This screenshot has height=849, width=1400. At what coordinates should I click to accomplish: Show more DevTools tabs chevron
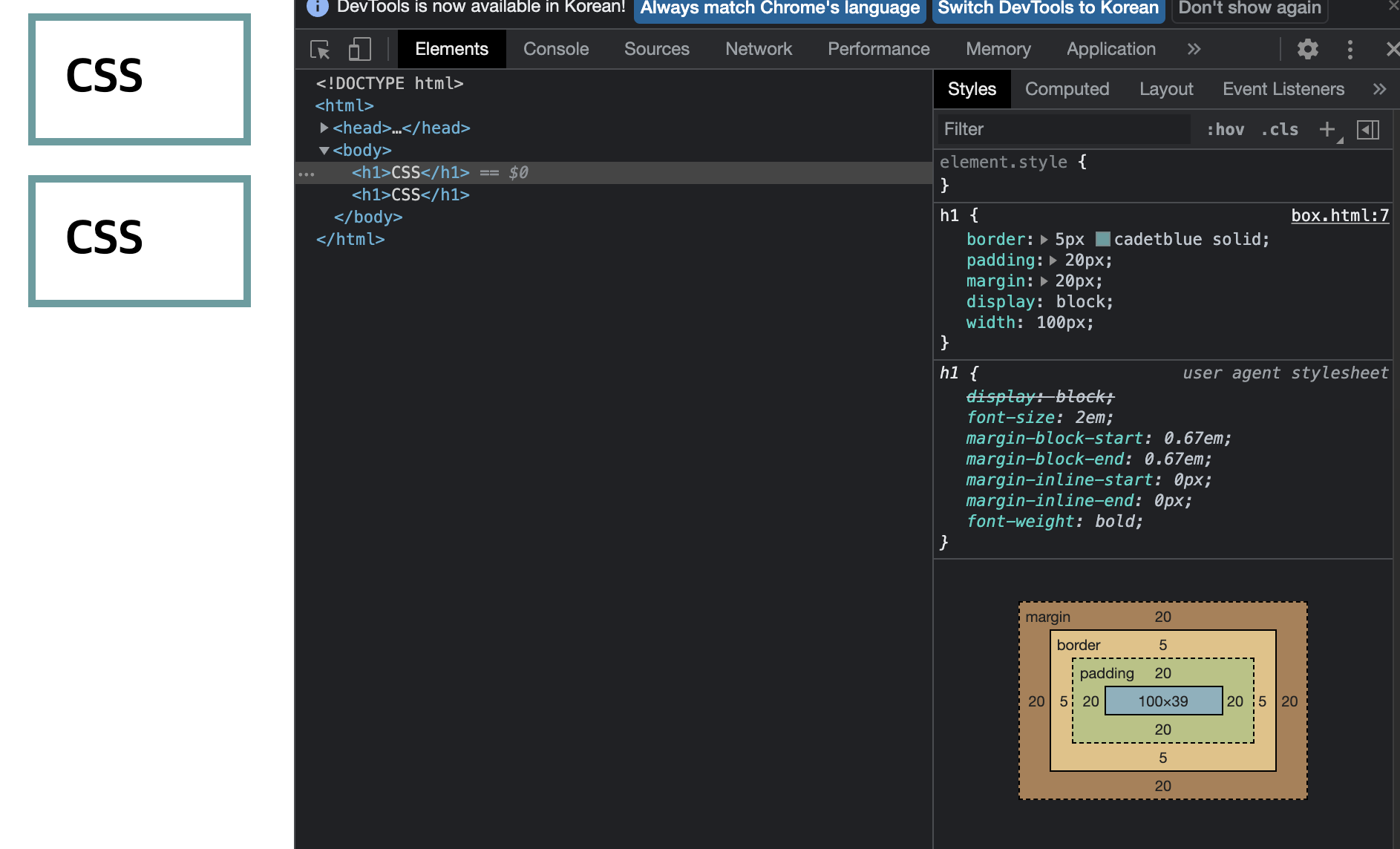point(1194,50)
